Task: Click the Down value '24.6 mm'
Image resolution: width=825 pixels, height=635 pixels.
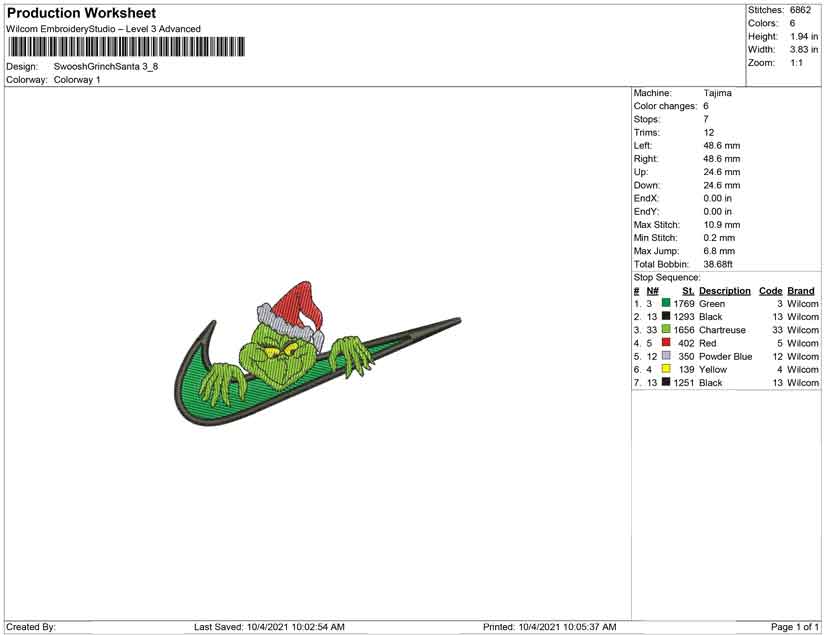Action: (722, 185)
